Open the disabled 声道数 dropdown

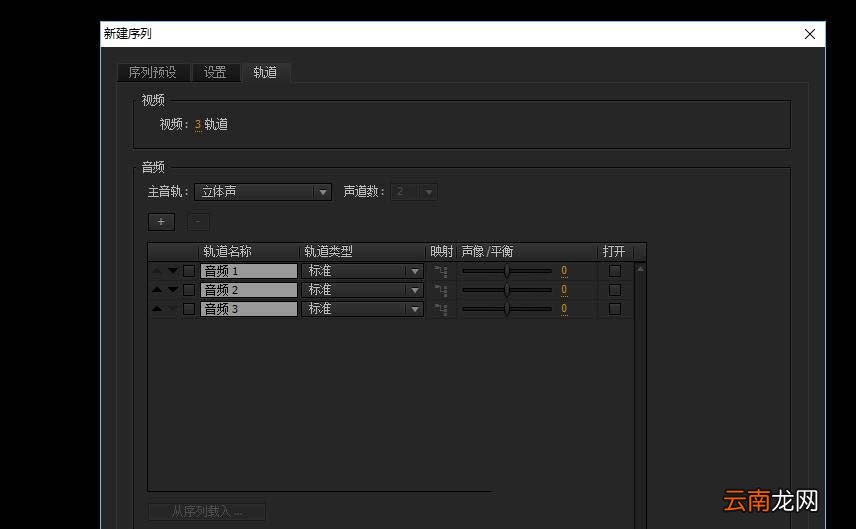coord(413,192)
